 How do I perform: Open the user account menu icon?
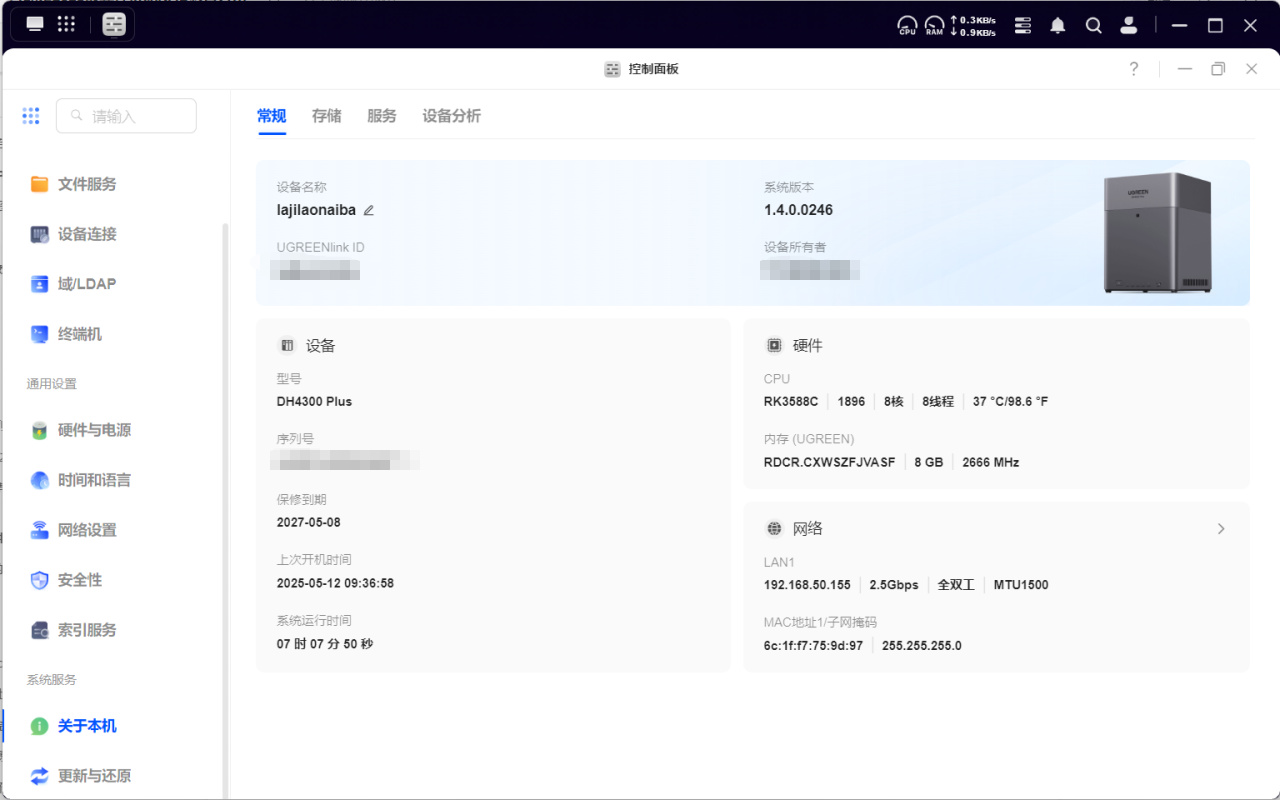[x=1129, y=25]
